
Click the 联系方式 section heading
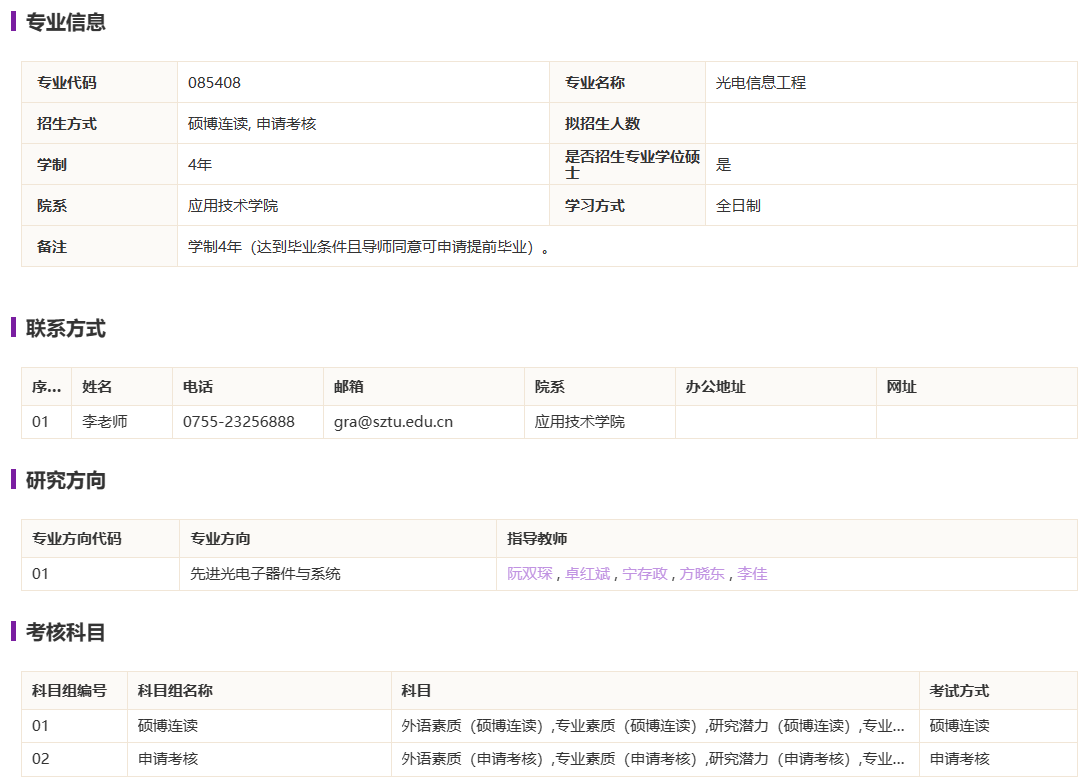coord(65,329)
